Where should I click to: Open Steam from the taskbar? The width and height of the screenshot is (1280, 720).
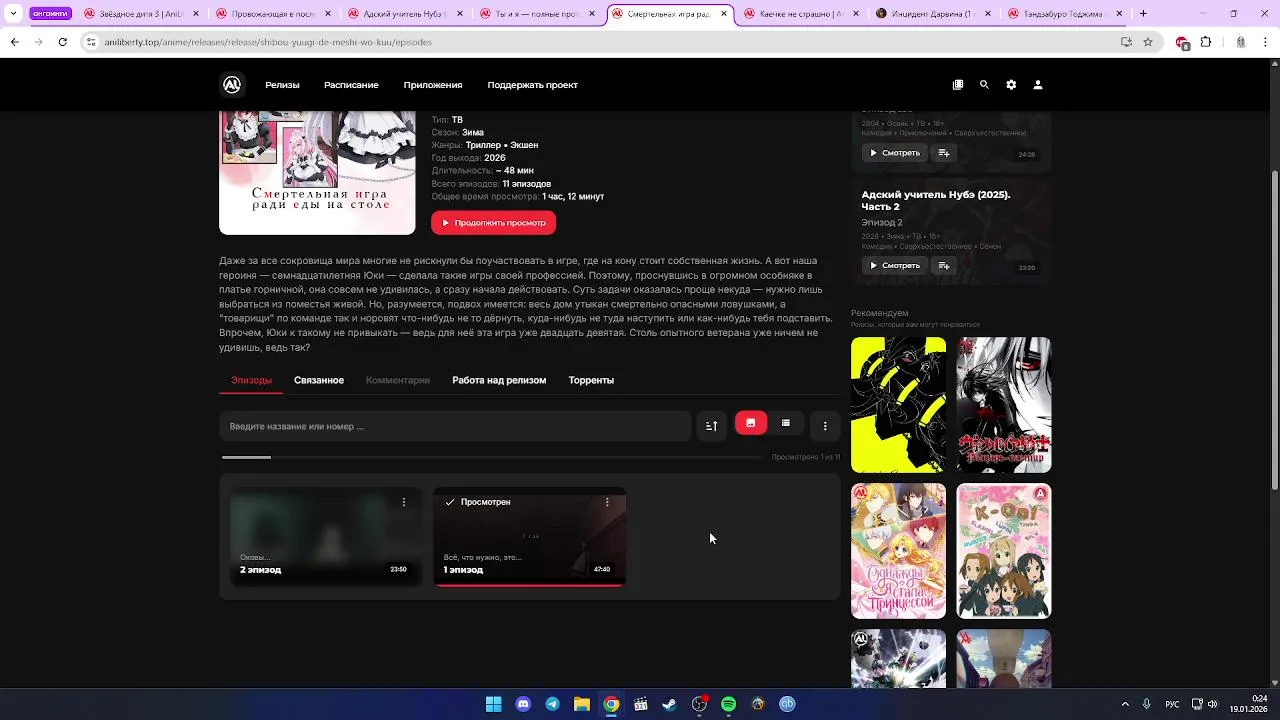click(x=670, y=704)
